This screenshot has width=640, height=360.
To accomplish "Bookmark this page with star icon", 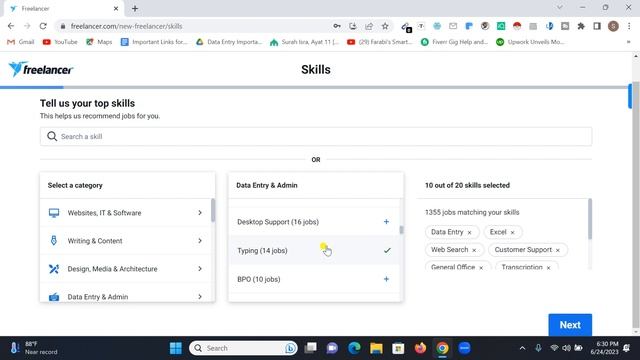I will coord(385,26).
